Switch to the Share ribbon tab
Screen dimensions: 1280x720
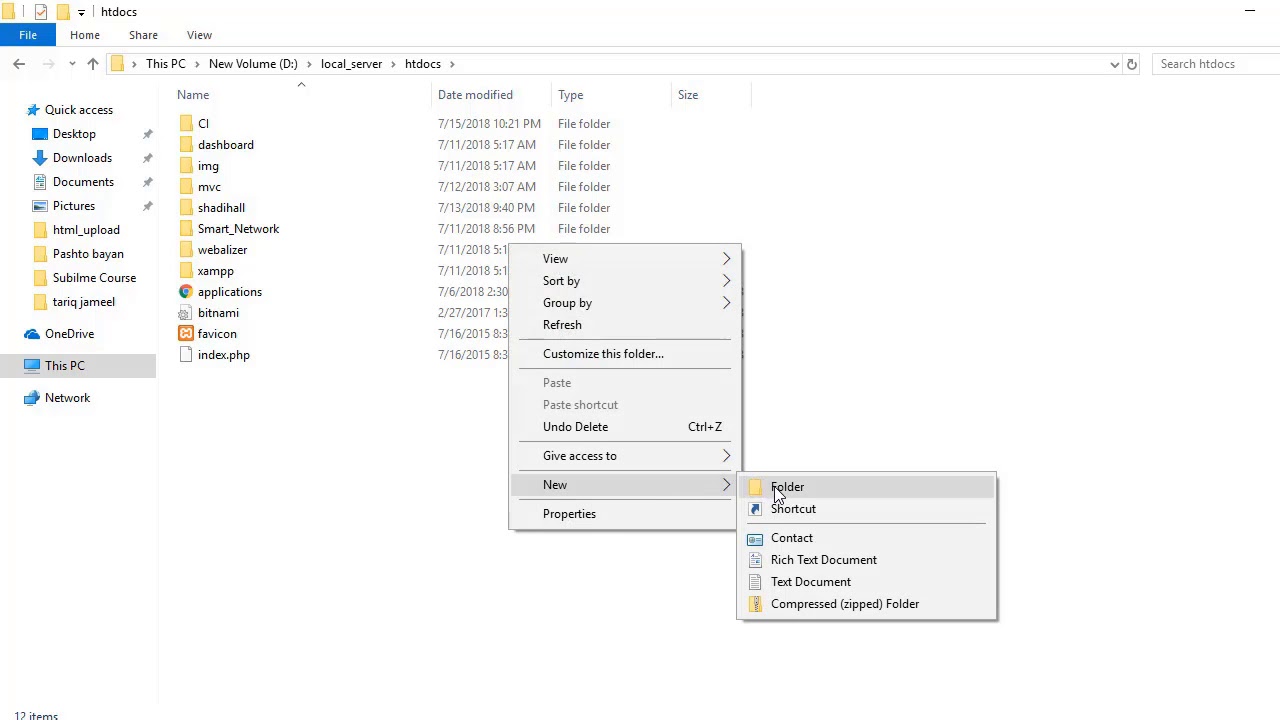[143, 35]
